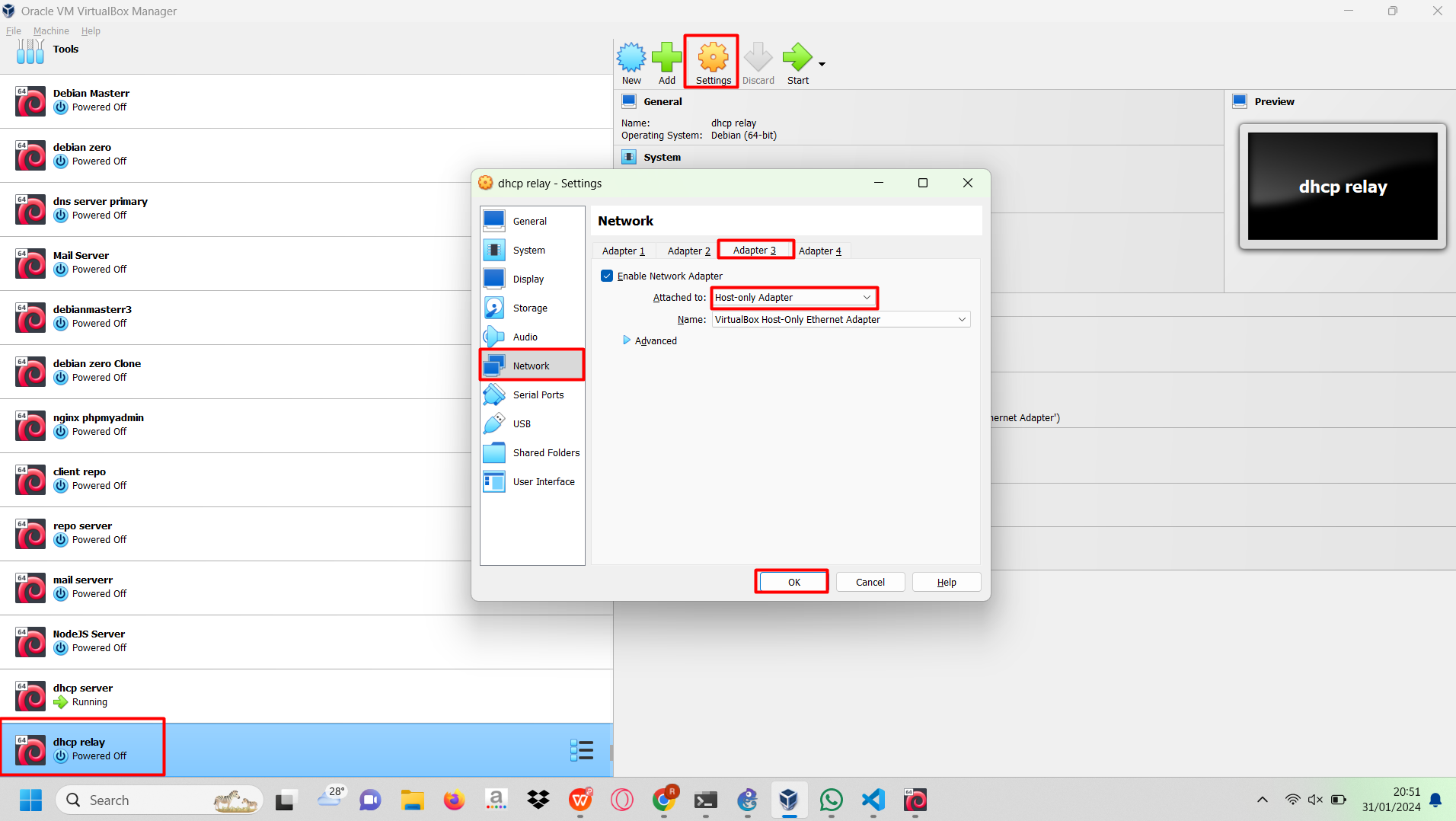Click the green Add machine icon
The image size is (1456, 821).
[667, 58]
